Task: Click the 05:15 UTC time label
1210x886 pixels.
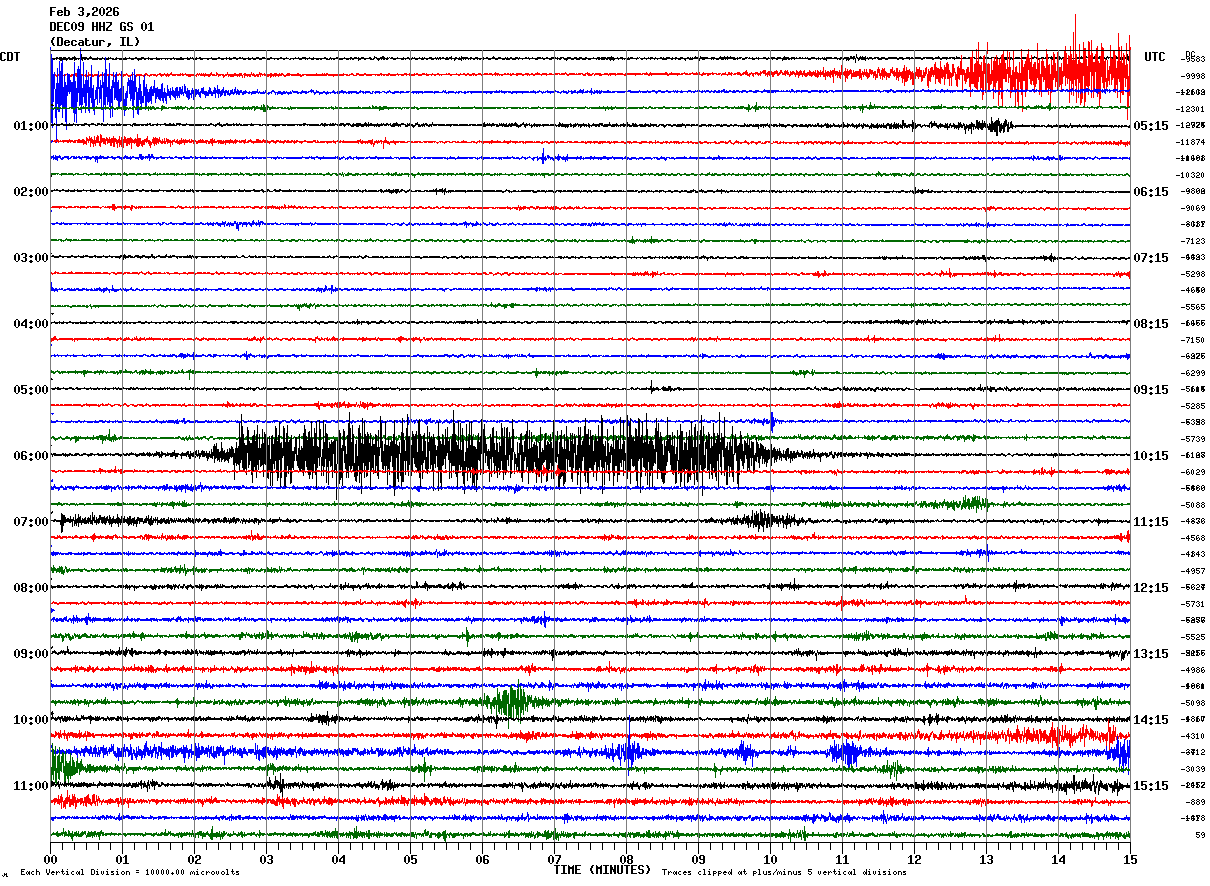Action: [x=1151, y=126]
